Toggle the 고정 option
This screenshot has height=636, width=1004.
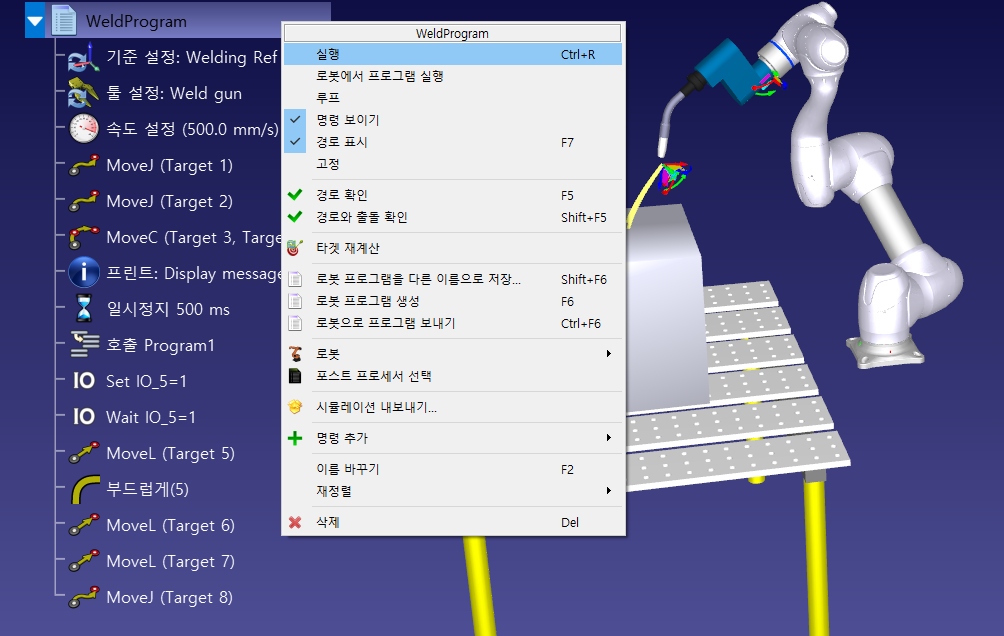(x=453, y=164)
